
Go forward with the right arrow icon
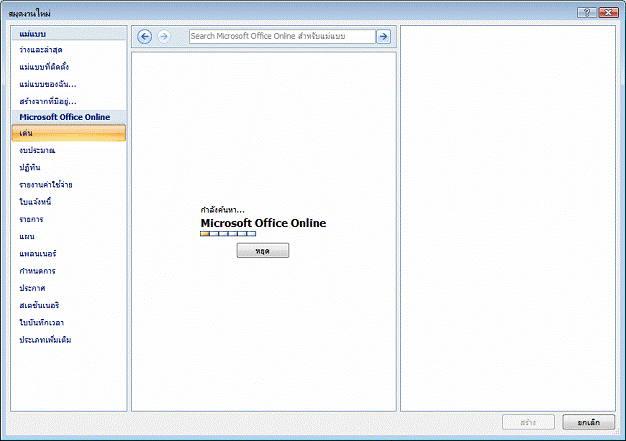coord(164,37)
